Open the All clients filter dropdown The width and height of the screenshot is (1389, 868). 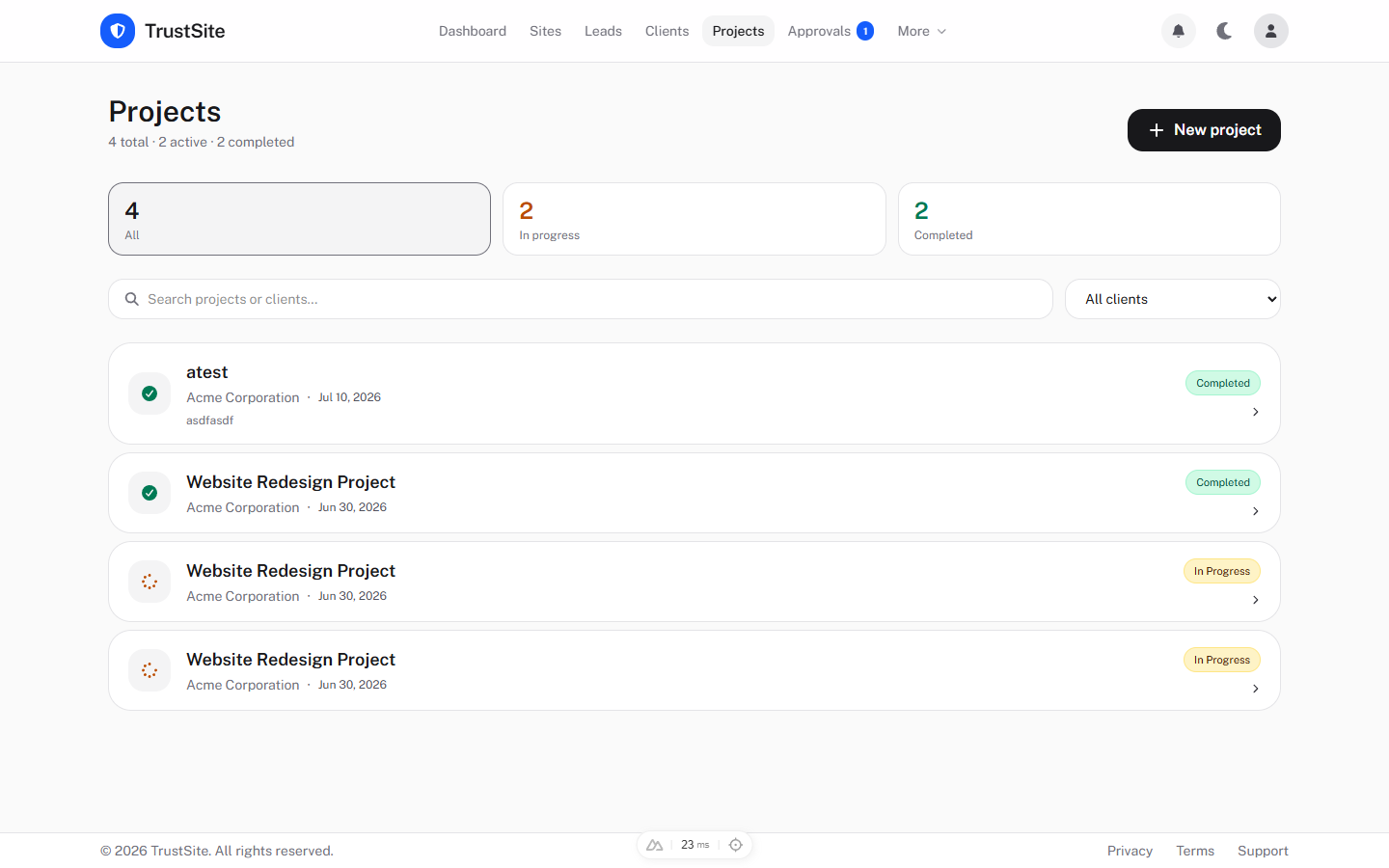(x=1173, y=299)
